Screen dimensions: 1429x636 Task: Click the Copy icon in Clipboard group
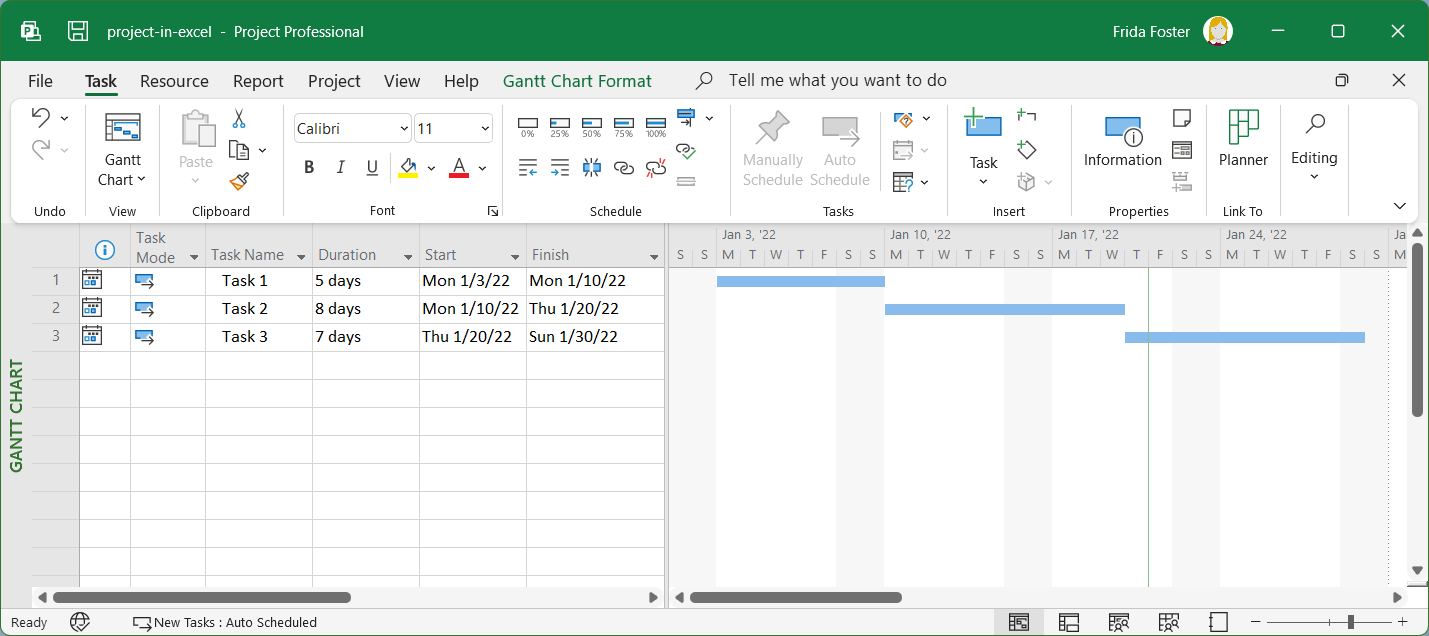(239, 150)
